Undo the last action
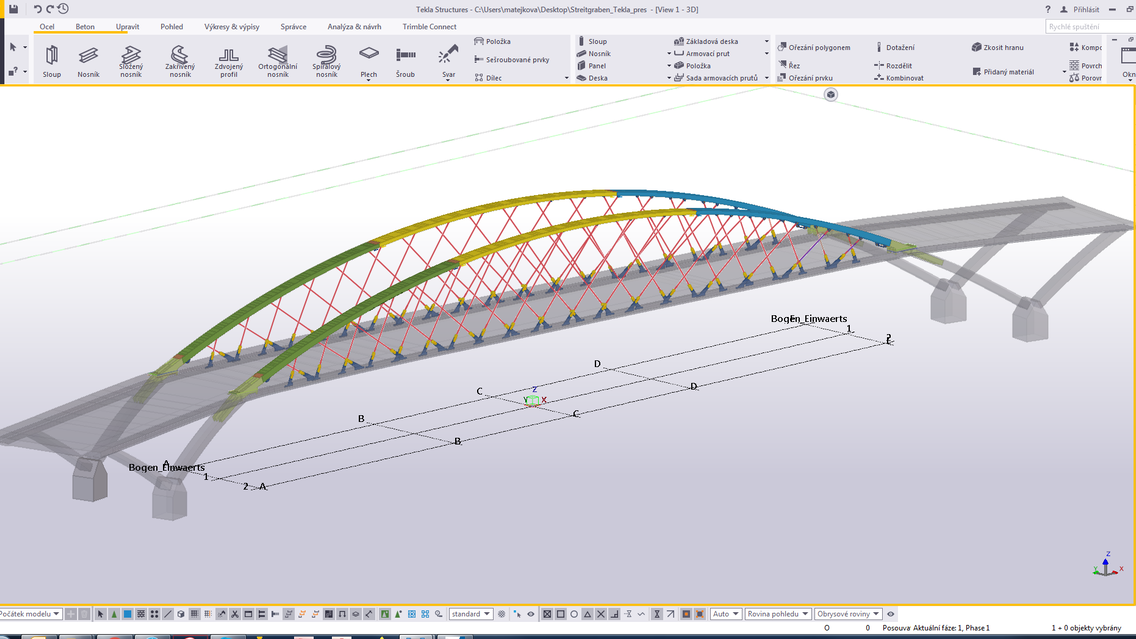 click(x=37, y=9)
